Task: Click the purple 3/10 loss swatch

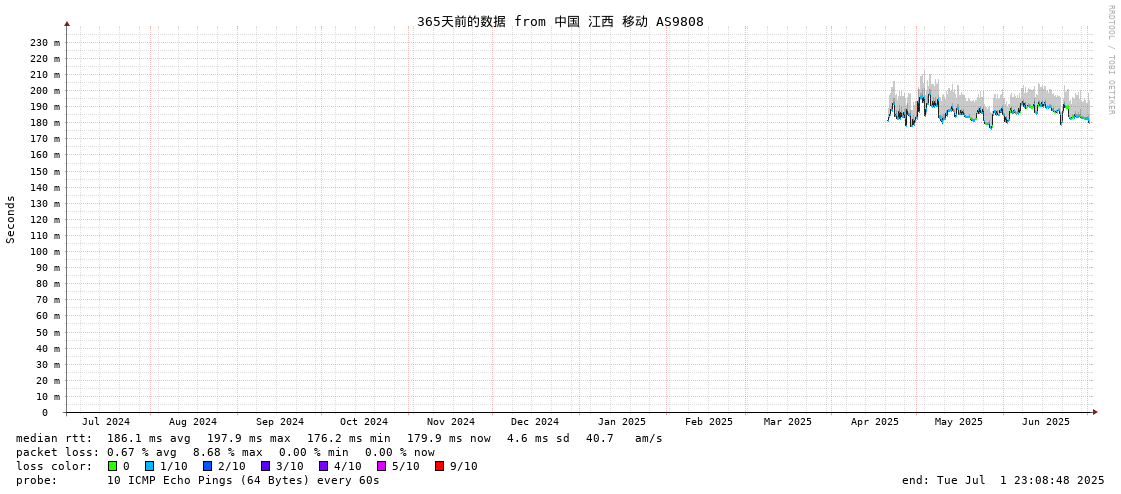Action: pyautogui.click(x=265, y=466)
